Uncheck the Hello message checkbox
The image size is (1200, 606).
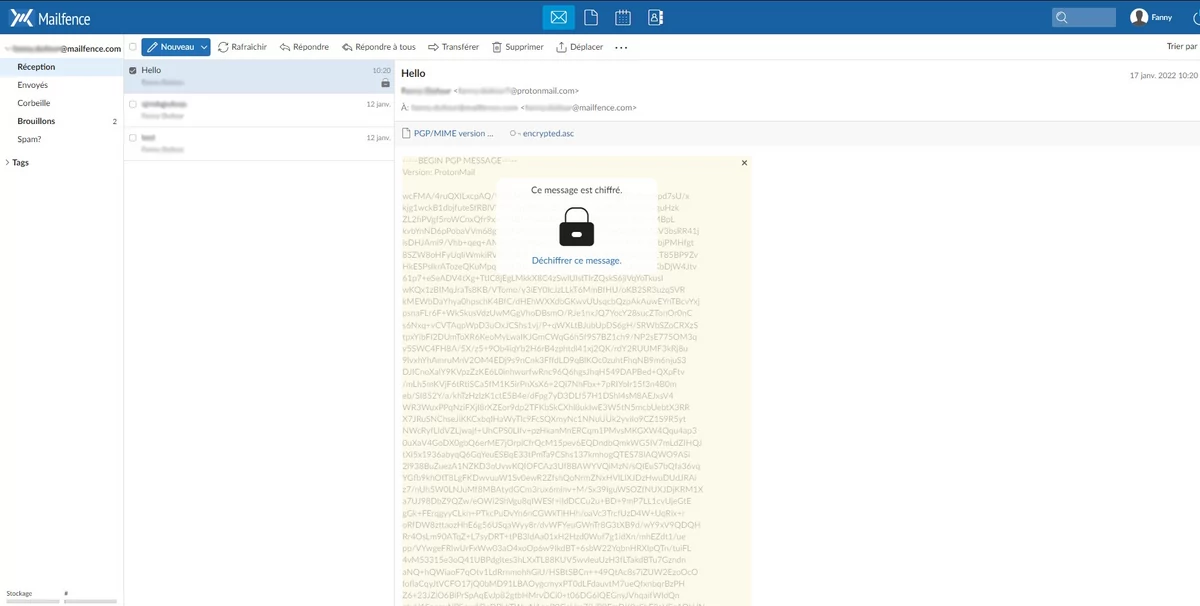click(133, 70)
